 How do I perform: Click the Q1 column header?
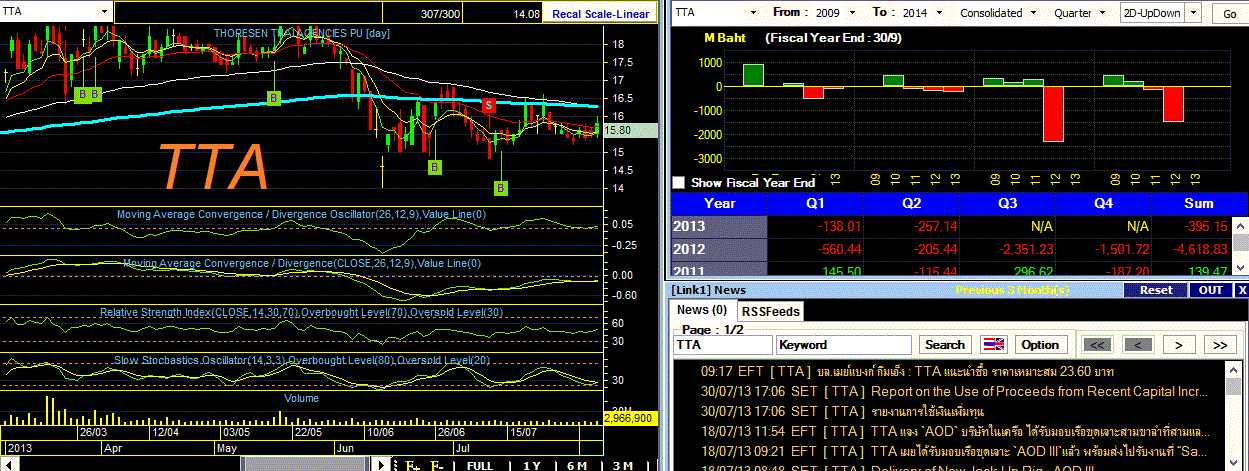[815, 203]
